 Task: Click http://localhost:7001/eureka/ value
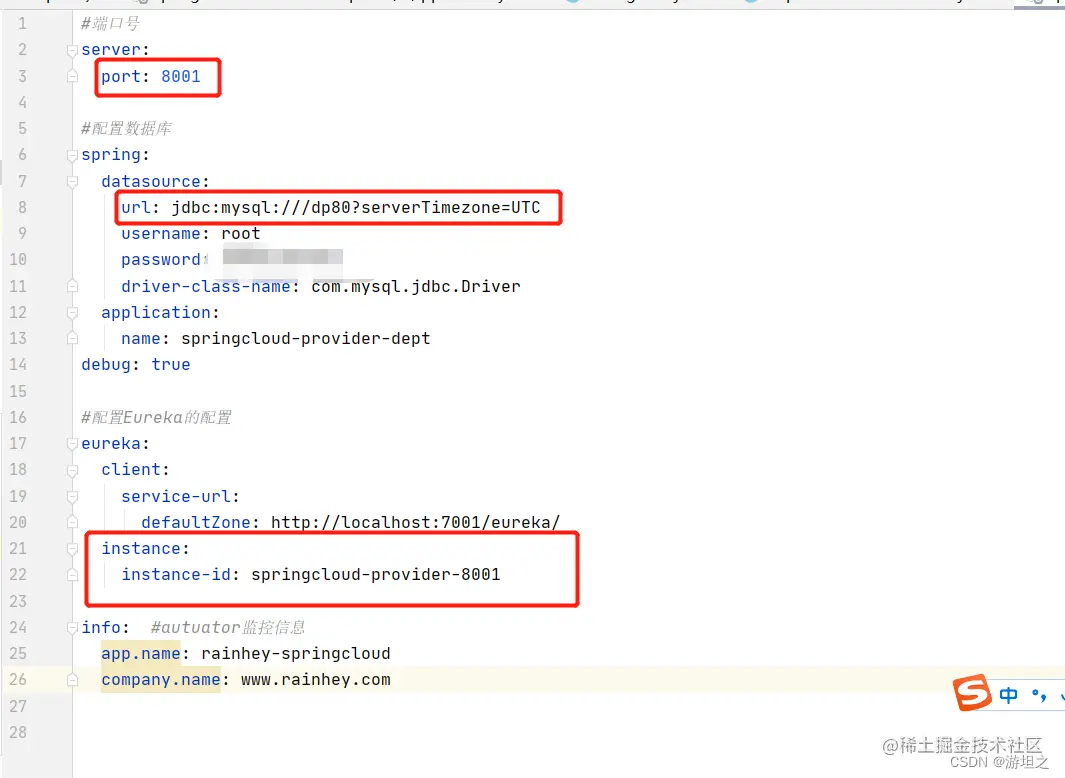(416, 523)
